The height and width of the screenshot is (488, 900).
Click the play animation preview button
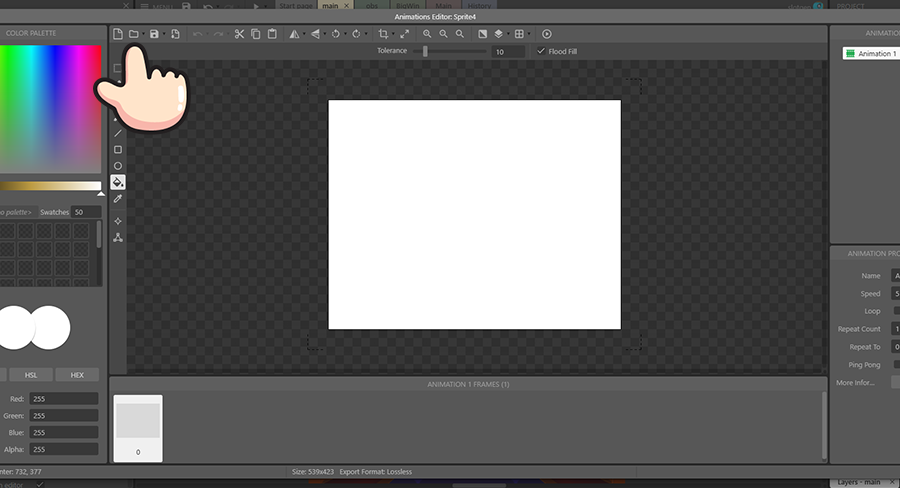(546, 34)
